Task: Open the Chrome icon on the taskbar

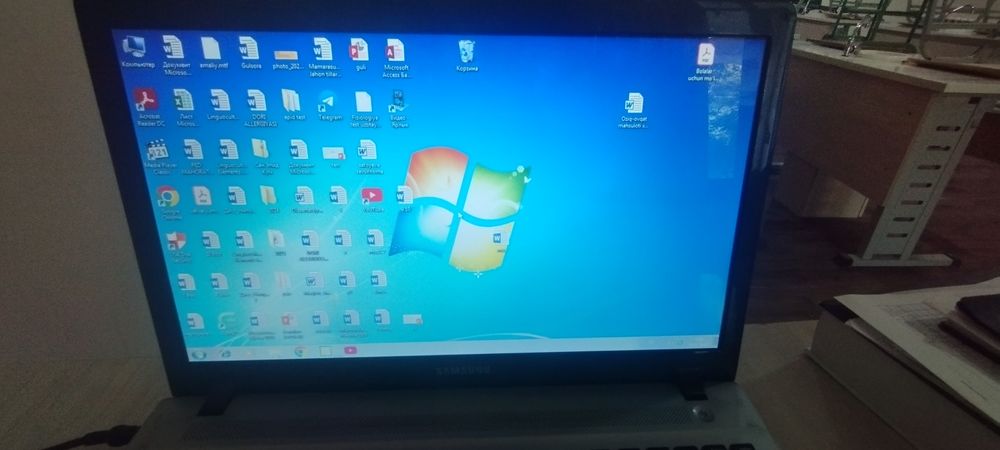Action: pyautogui.click(x=299, y=351)
